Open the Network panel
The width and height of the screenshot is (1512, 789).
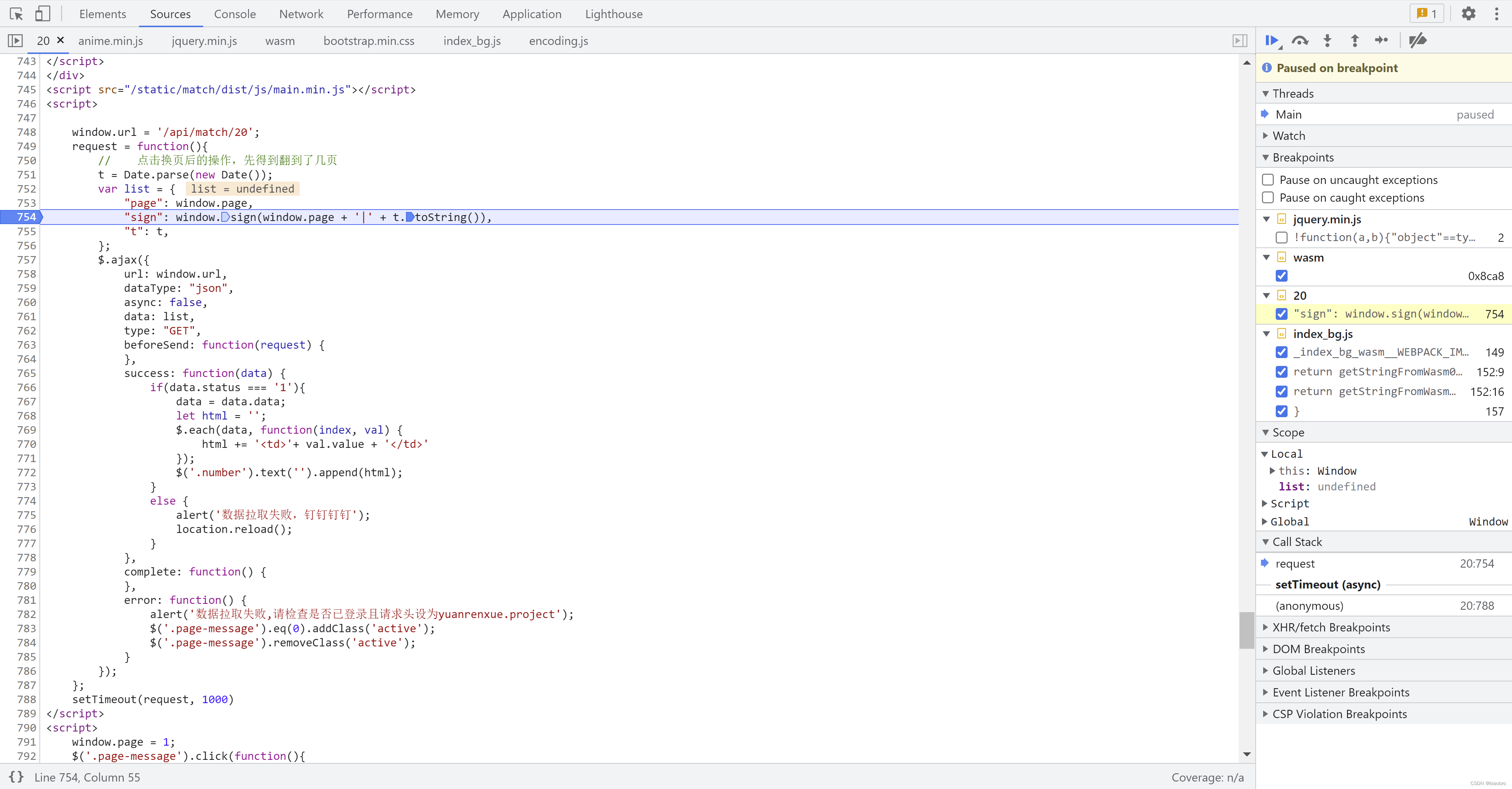point(301,13)
